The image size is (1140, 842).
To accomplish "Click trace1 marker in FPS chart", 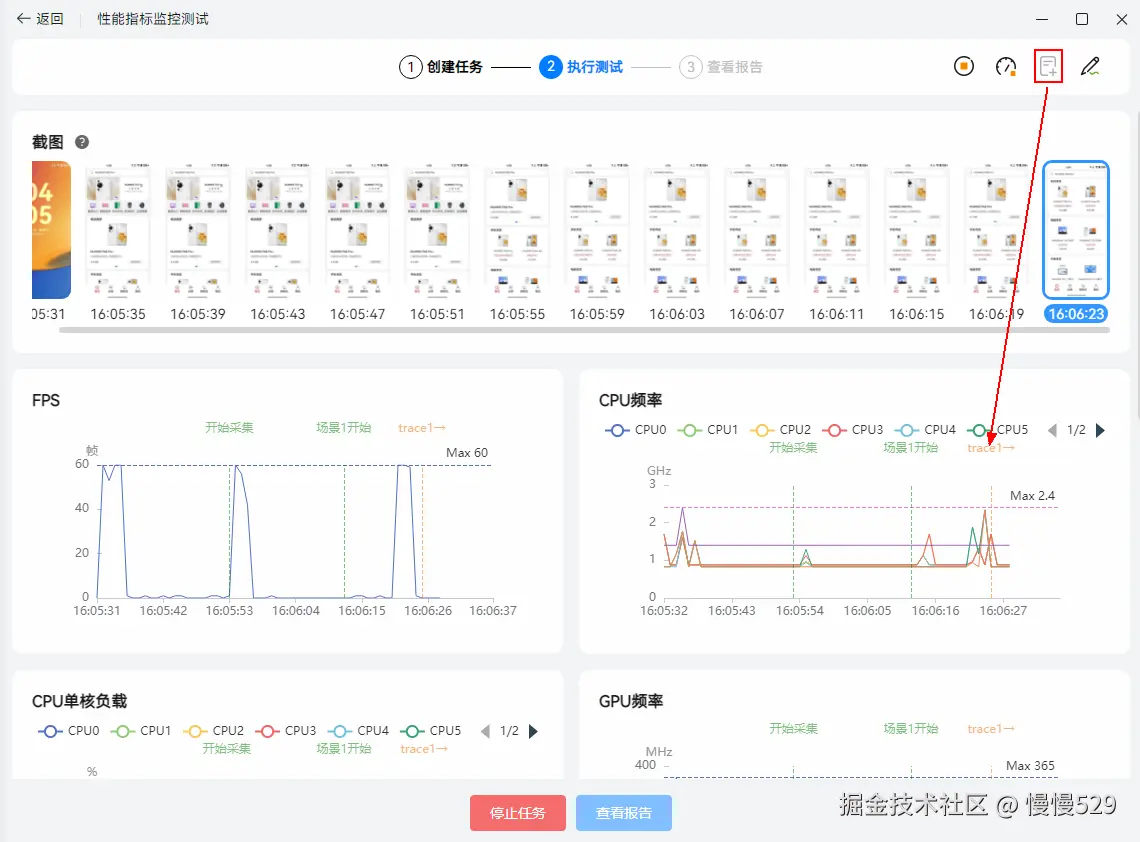I will click(x=422, y=428).
